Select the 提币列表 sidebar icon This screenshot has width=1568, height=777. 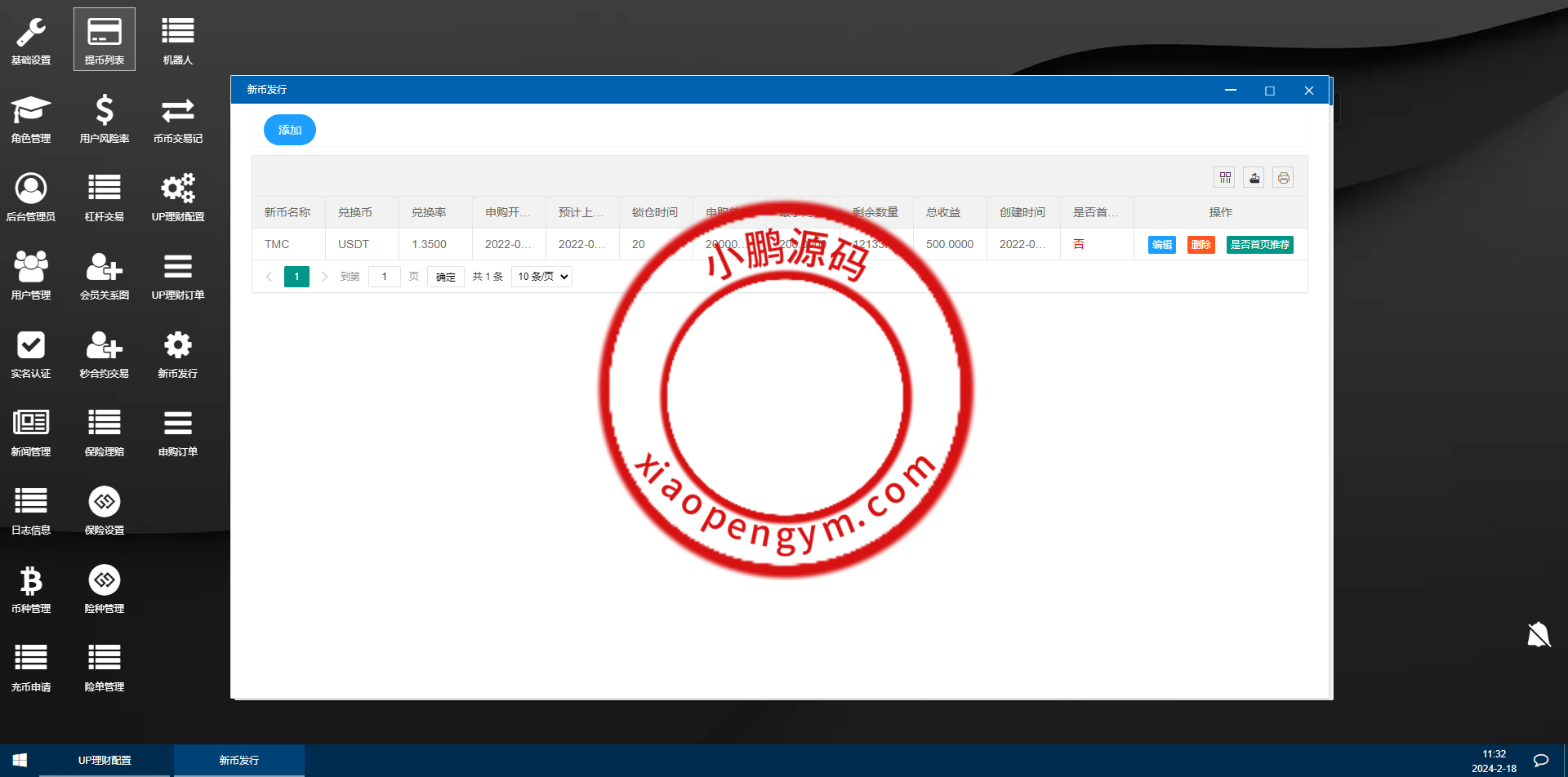[x=104, y=38]
